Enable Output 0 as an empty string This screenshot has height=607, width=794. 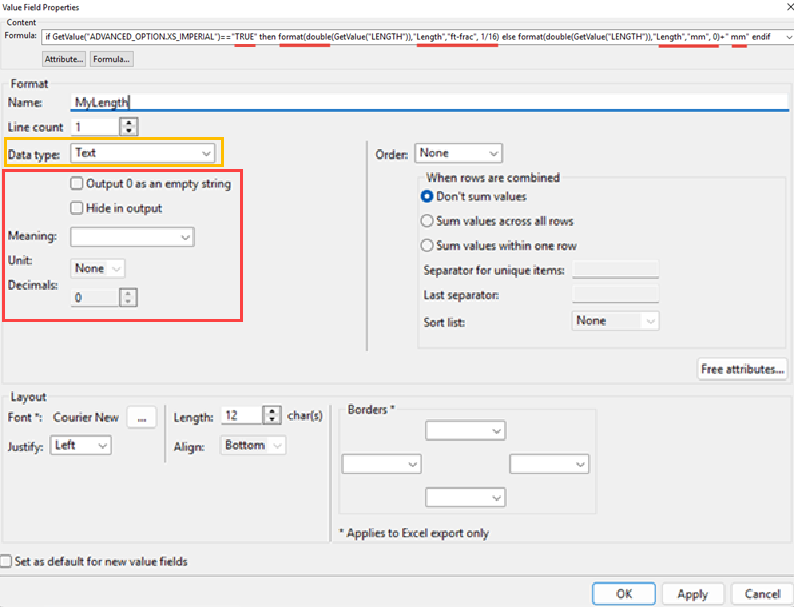pyautogui.click(x=77, y=184)
